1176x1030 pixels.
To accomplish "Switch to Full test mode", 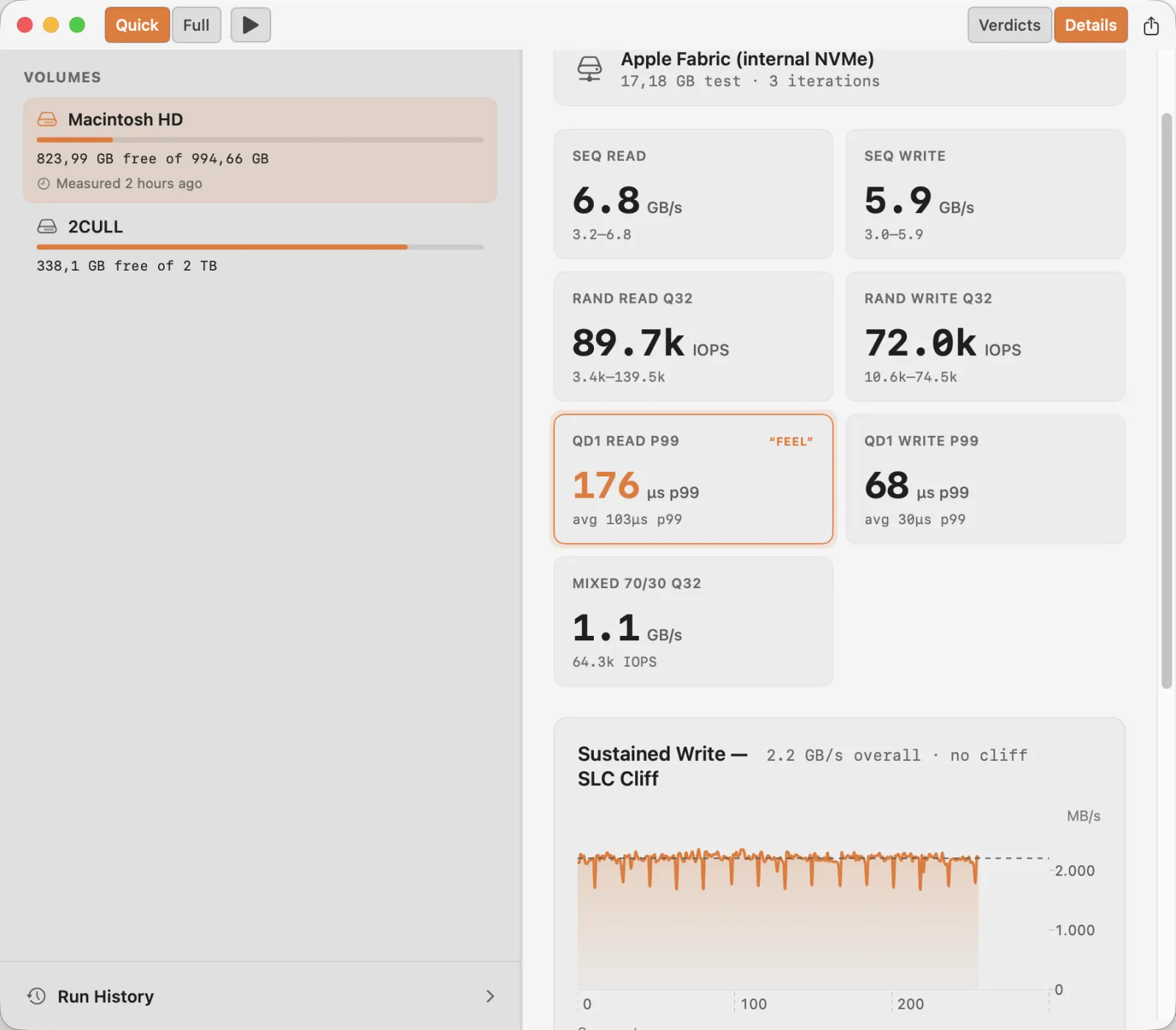I will tap(196, 25).
